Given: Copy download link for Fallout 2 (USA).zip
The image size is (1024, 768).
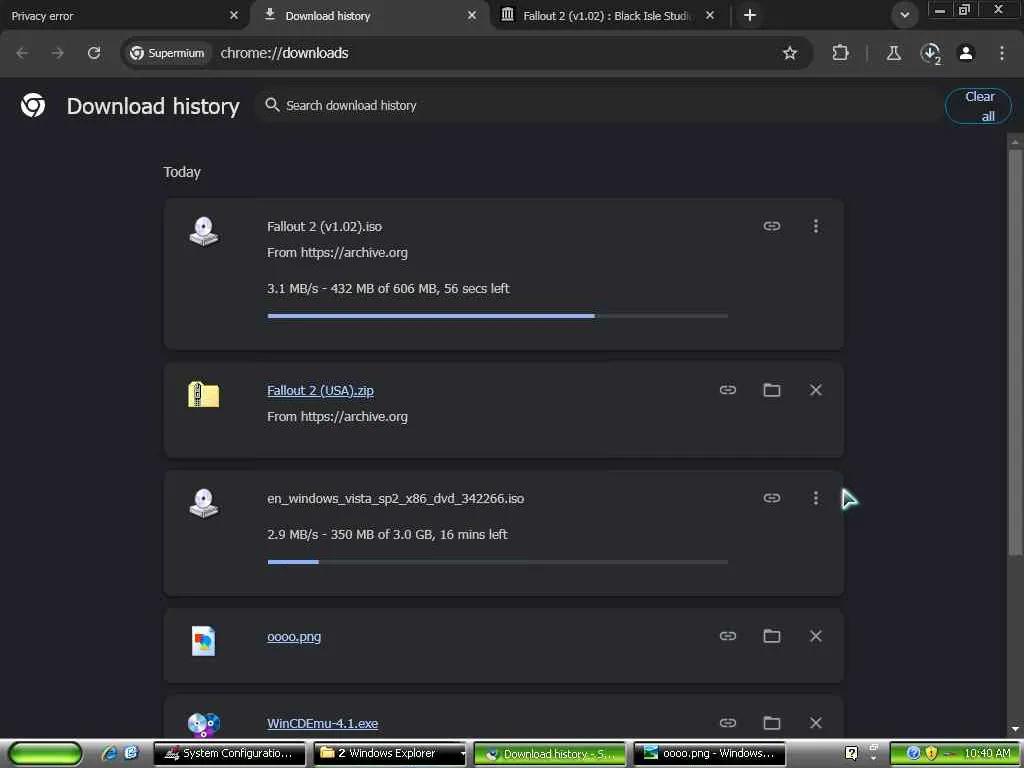Looking at the screenshot, I should coord(728,390).
